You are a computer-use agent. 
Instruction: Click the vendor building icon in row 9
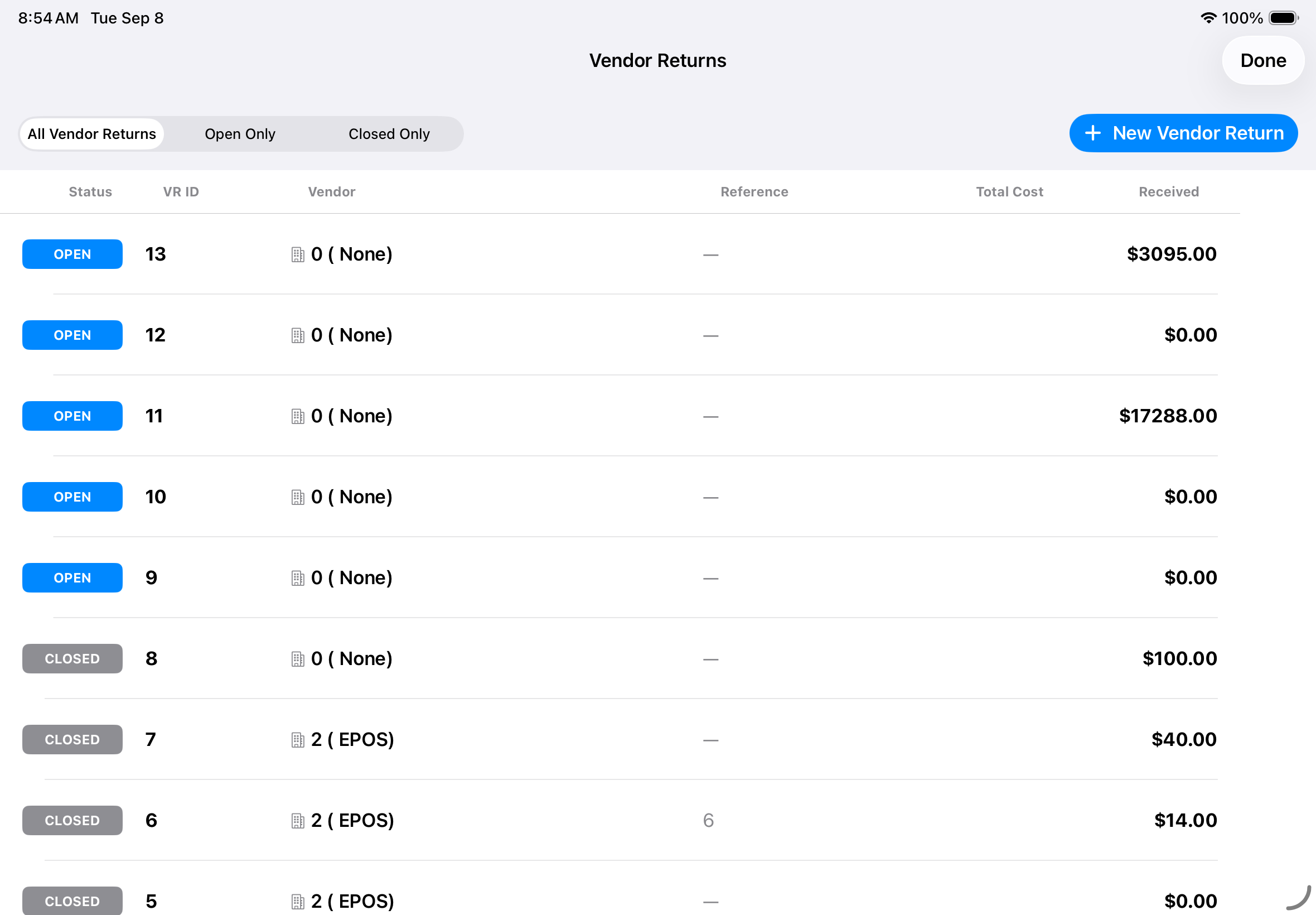297,578
